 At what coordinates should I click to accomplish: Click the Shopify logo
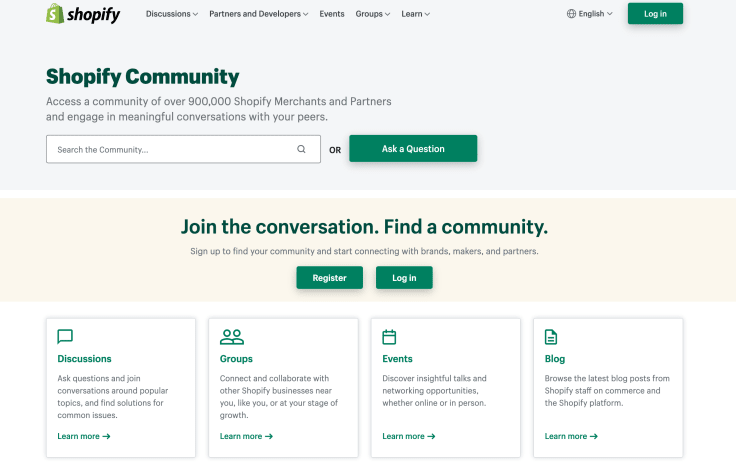click(x=83, y=14)
